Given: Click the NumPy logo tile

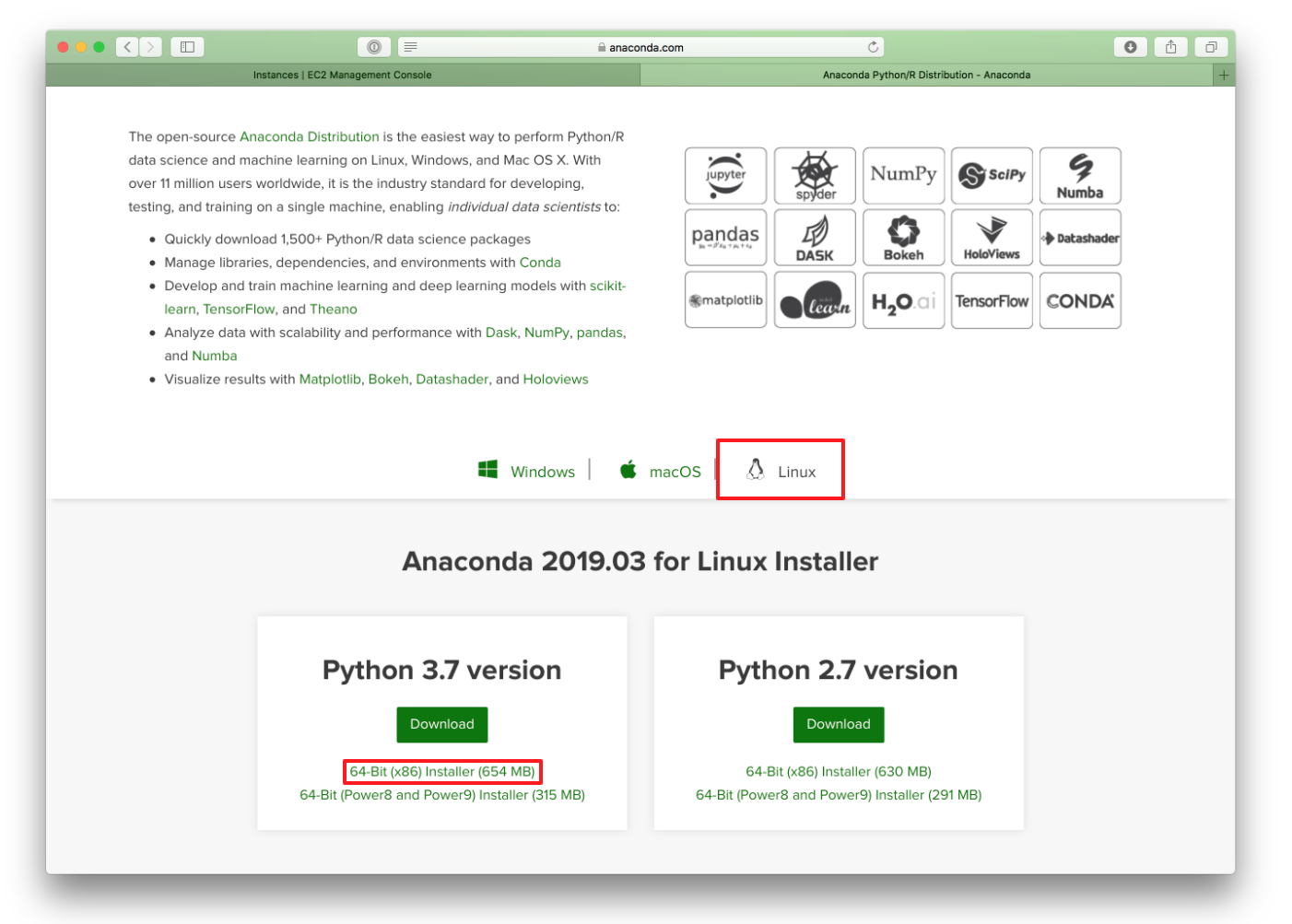Looking at the screenshot, I should pyautogui.click(x=903, y=175).
